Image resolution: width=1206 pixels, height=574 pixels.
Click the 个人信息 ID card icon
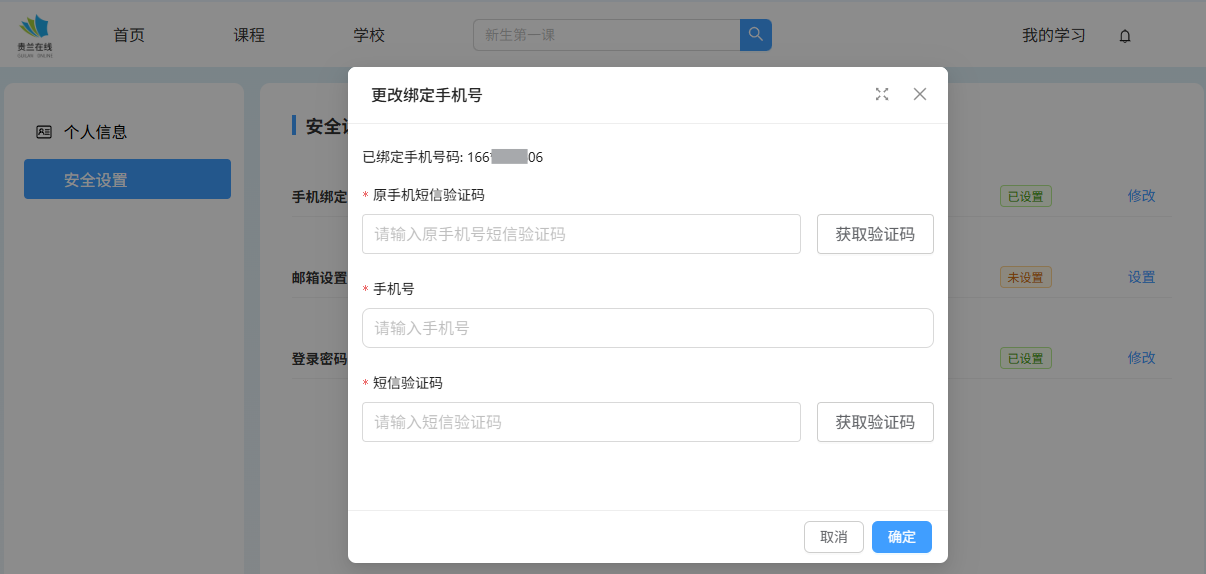(x=44, y=132)
